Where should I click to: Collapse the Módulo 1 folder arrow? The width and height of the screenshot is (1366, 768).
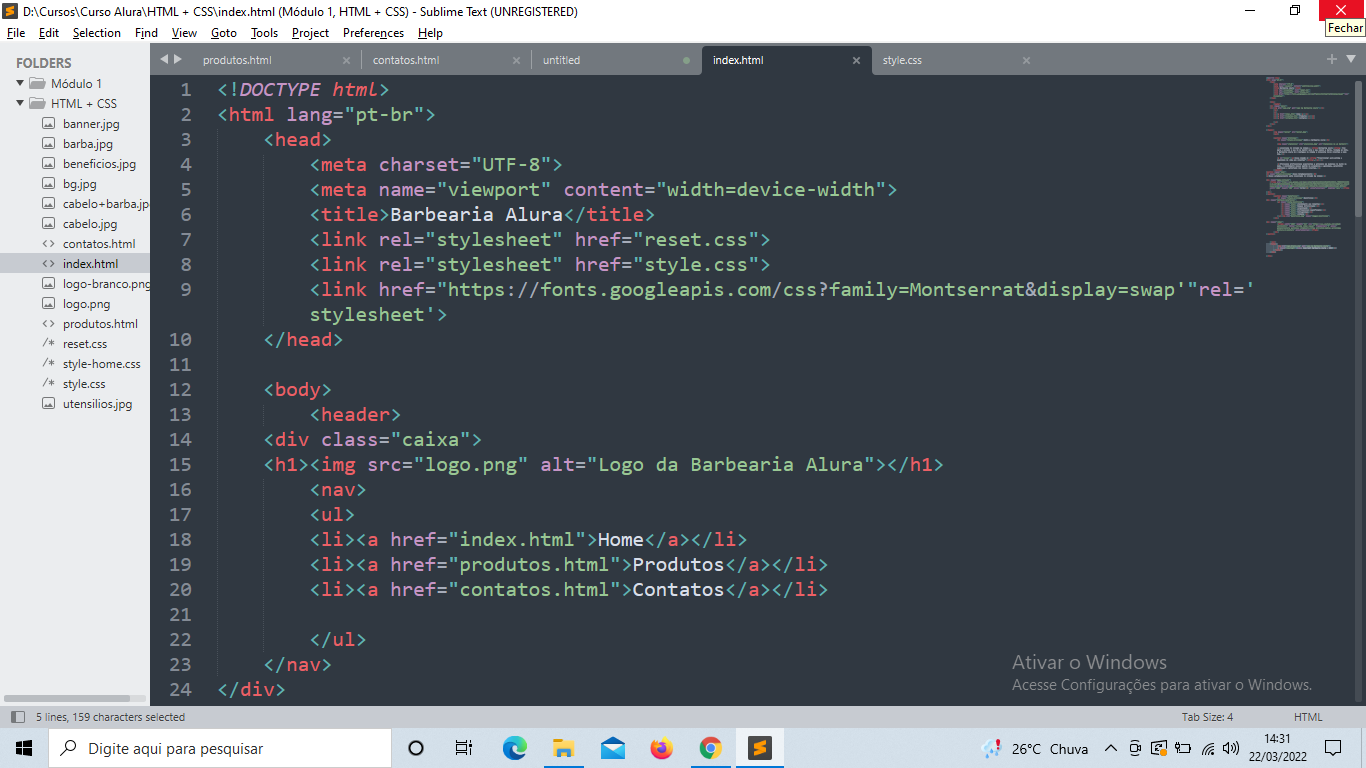point(19,84)
